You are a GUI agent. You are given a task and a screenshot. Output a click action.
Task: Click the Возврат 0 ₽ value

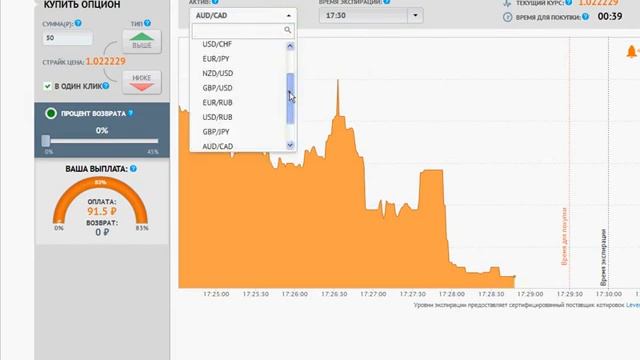click(102, 232)
